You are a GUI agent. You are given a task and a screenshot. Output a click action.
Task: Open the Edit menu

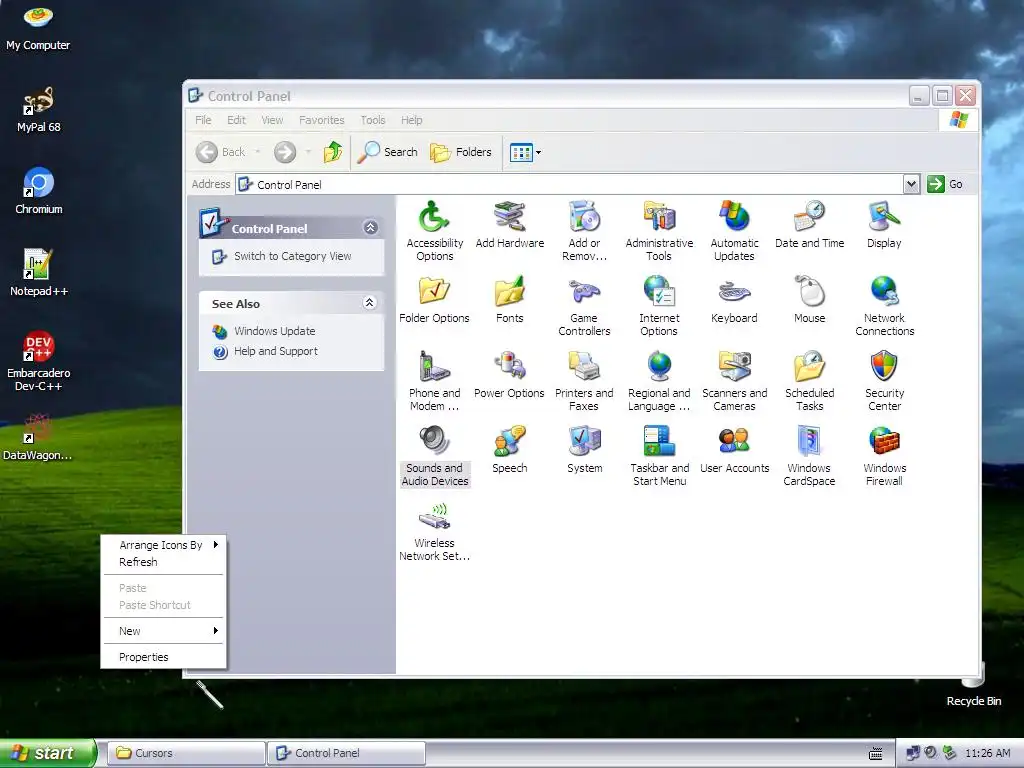pos(236,120)
